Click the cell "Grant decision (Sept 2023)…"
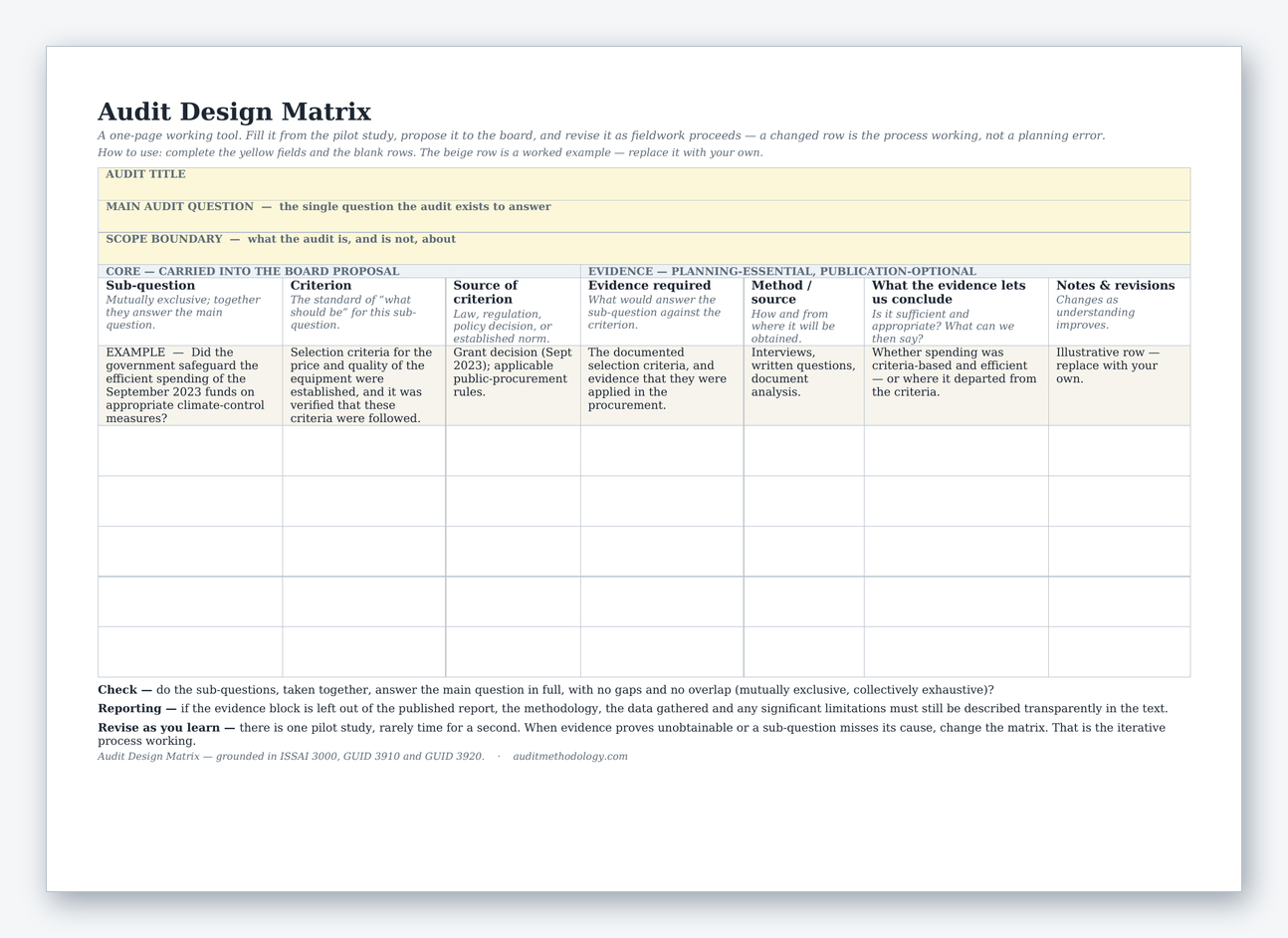The image size is (1288, 938). pyautogui.click(x=513, y=385)
